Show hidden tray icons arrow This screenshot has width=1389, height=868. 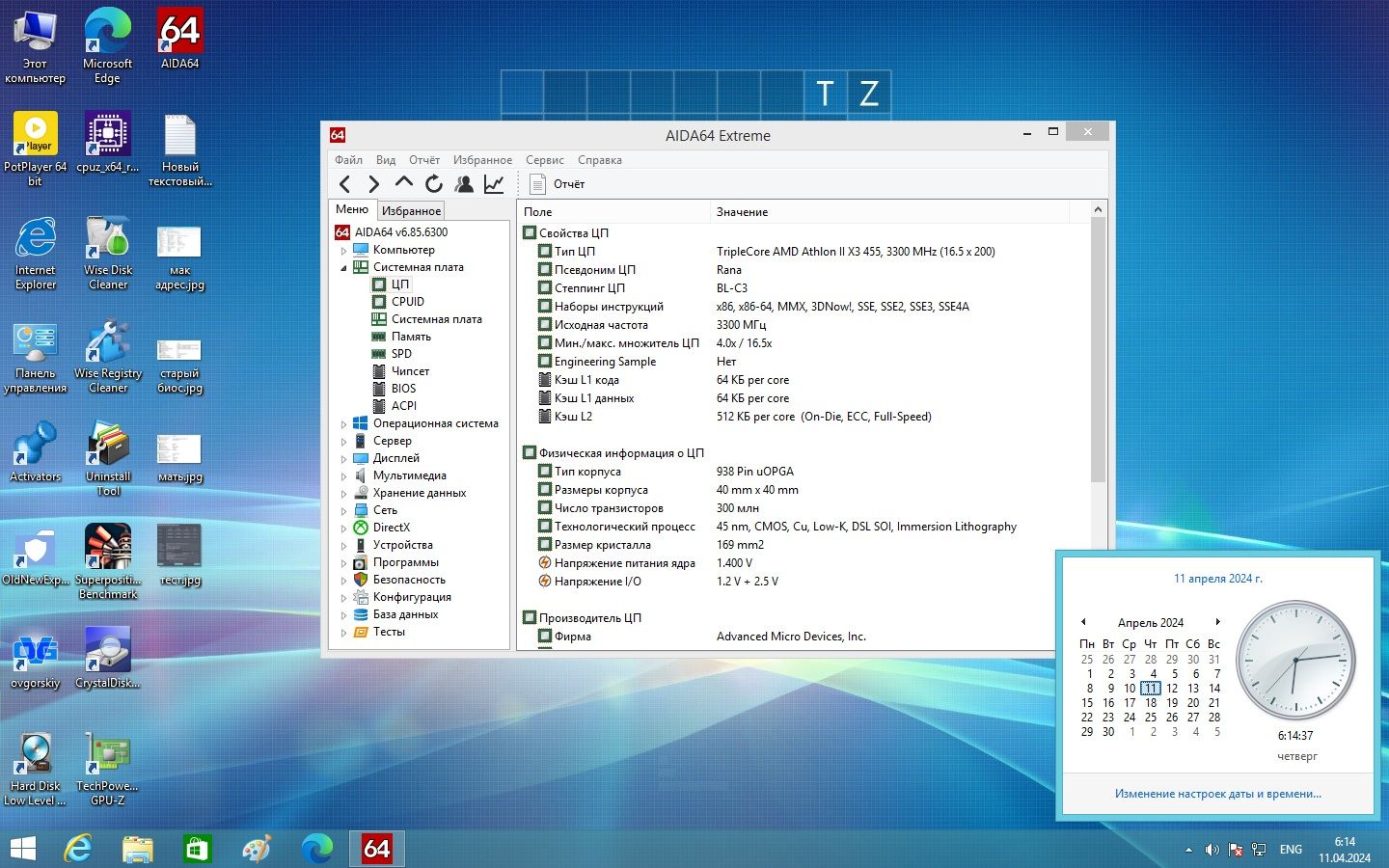point(1188,850)
